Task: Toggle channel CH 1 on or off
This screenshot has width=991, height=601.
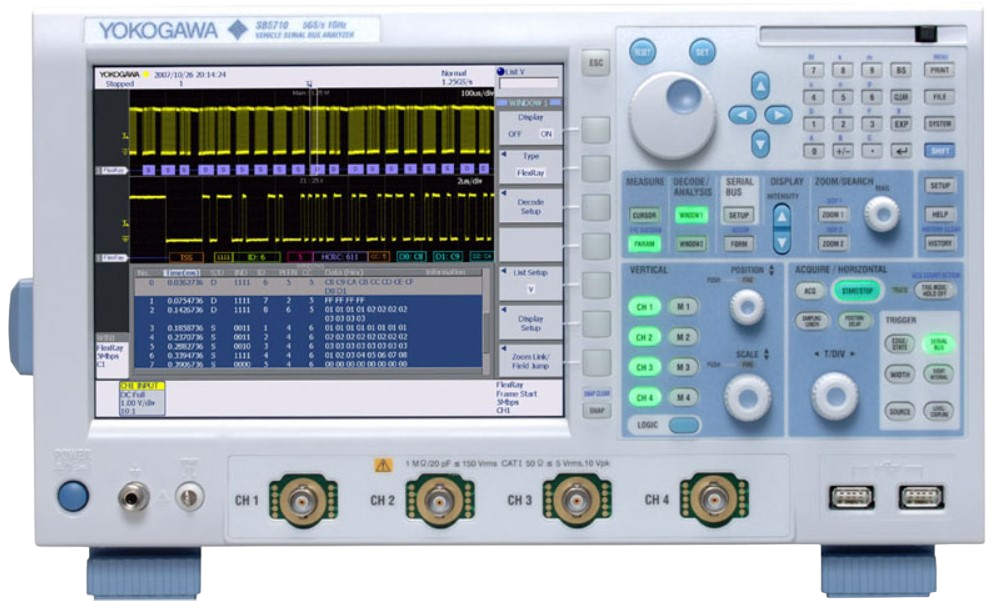Action: click(x=644, y=307)
